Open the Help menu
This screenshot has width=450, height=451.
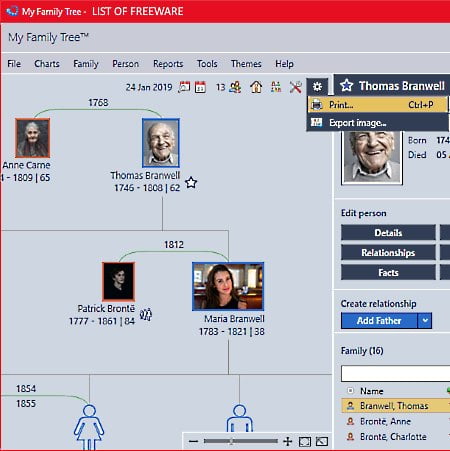[x=284, y=64]
